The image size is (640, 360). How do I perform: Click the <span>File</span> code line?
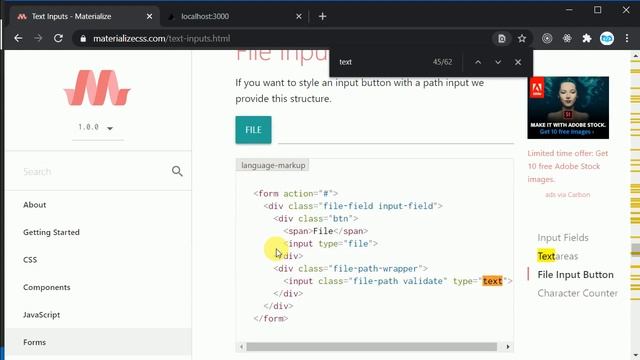point(326,231)
